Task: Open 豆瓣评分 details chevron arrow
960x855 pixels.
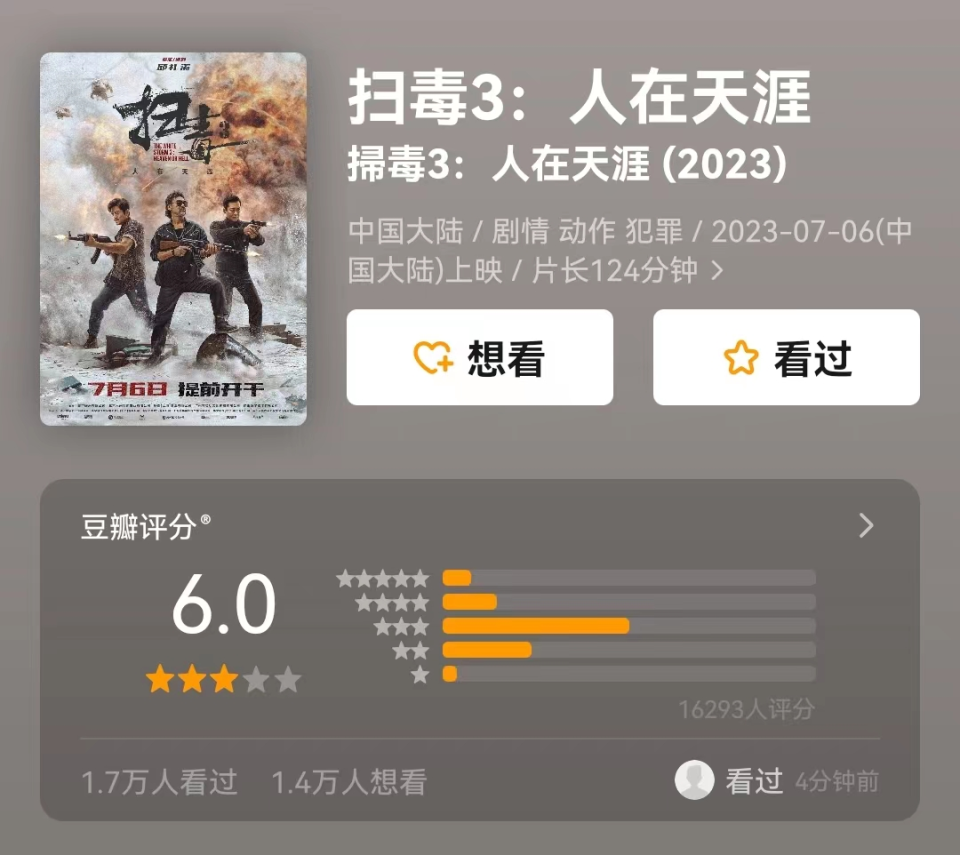Action: [x=866, y=525]
